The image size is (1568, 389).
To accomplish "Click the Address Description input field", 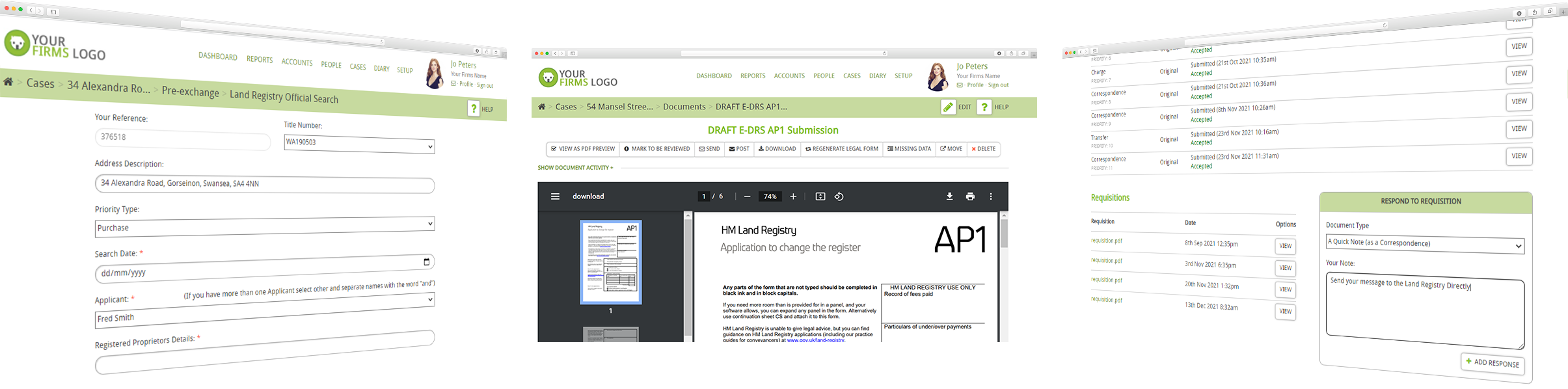I will coord(265,184).
